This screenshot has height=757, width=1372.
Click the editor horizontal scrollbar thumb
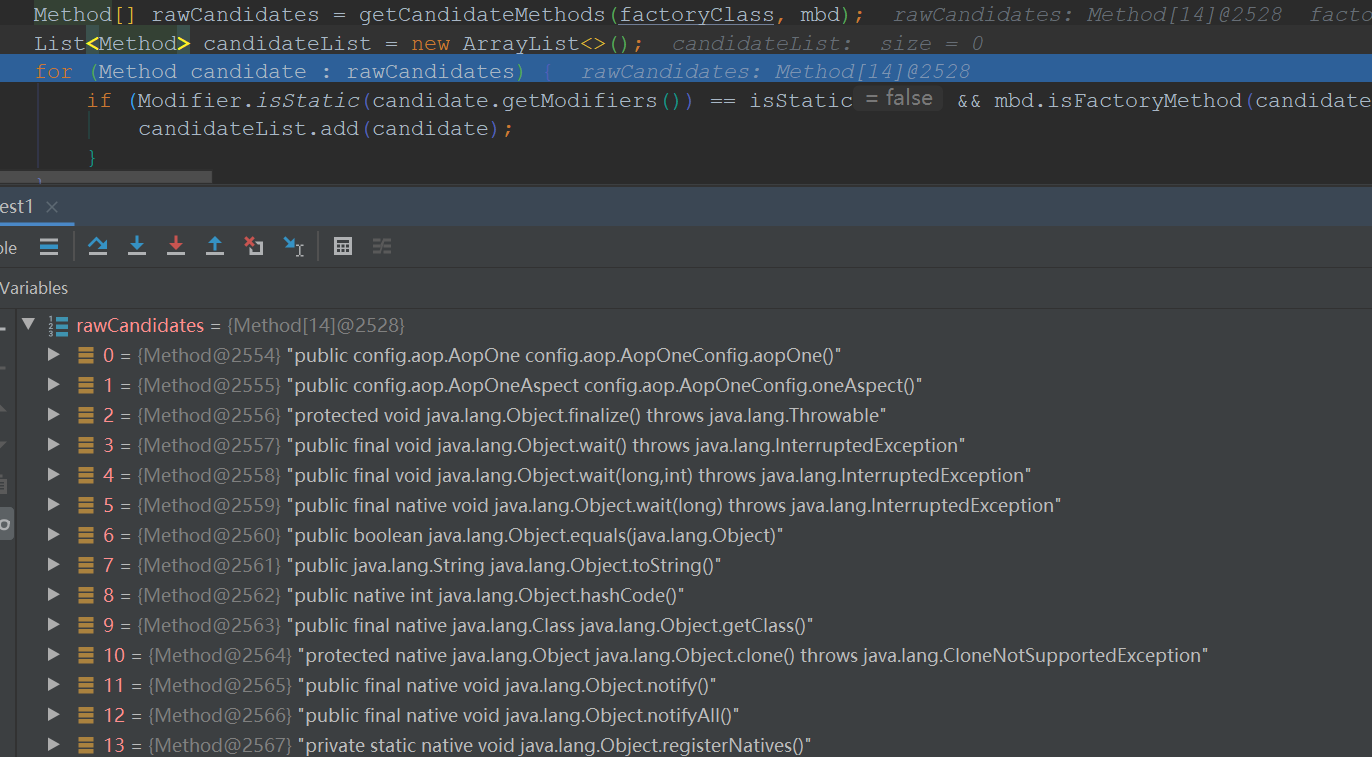click(x=106, y=177)
